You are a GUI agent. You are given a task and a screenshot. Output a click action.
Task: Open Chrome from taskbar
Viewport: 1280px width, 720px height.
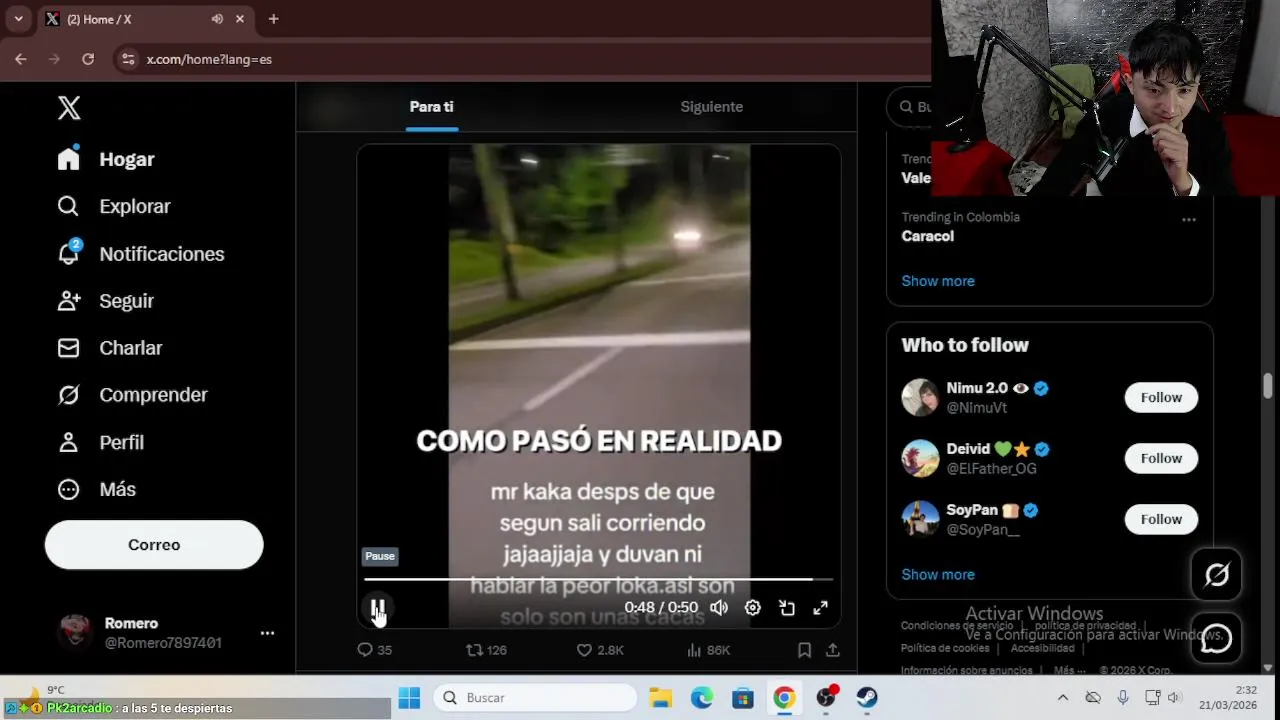[x=785, y=698]
